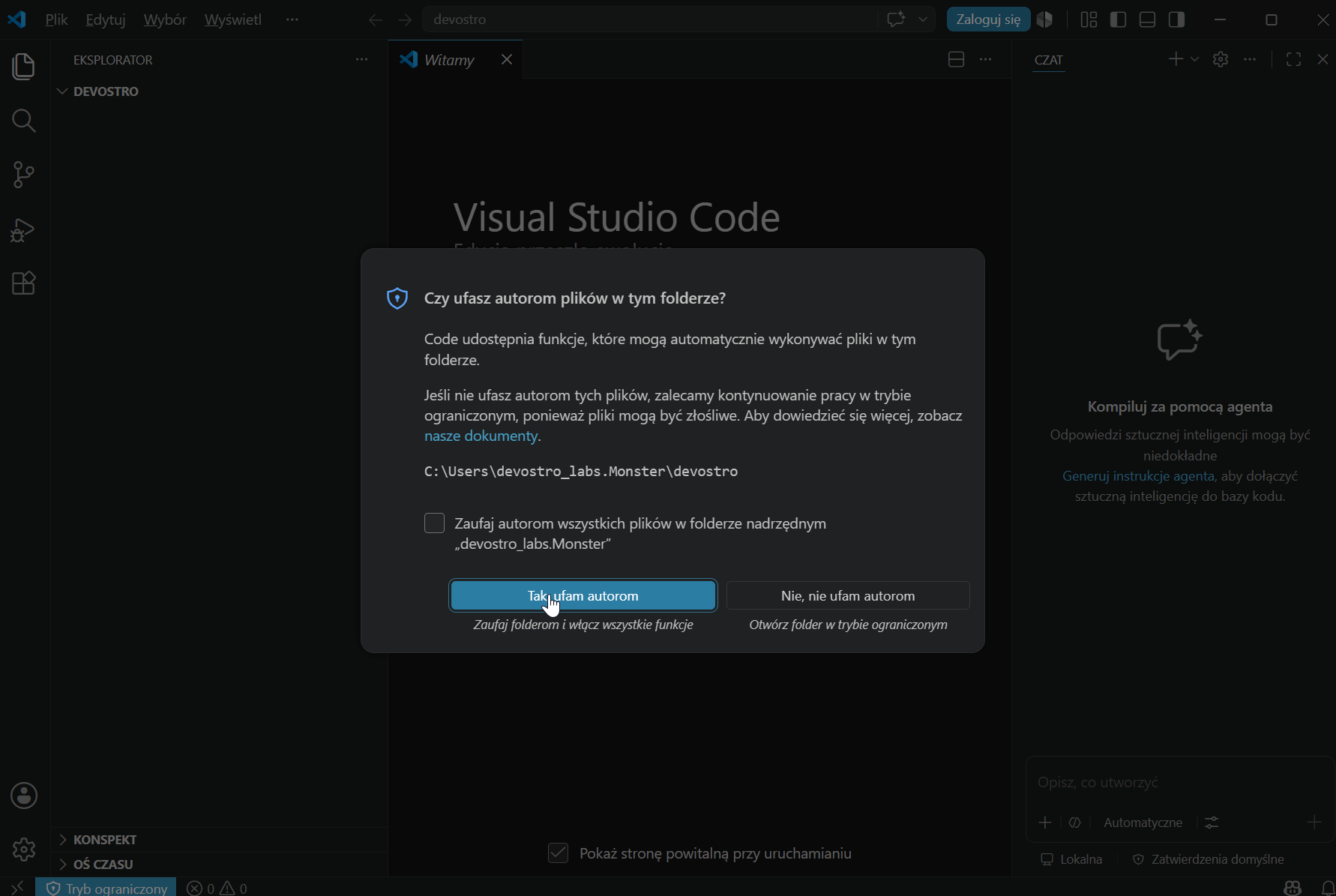Toggle the bottom panel layout icon
Viewport: 1336px width, 896px height.
tap(1147, 19)
